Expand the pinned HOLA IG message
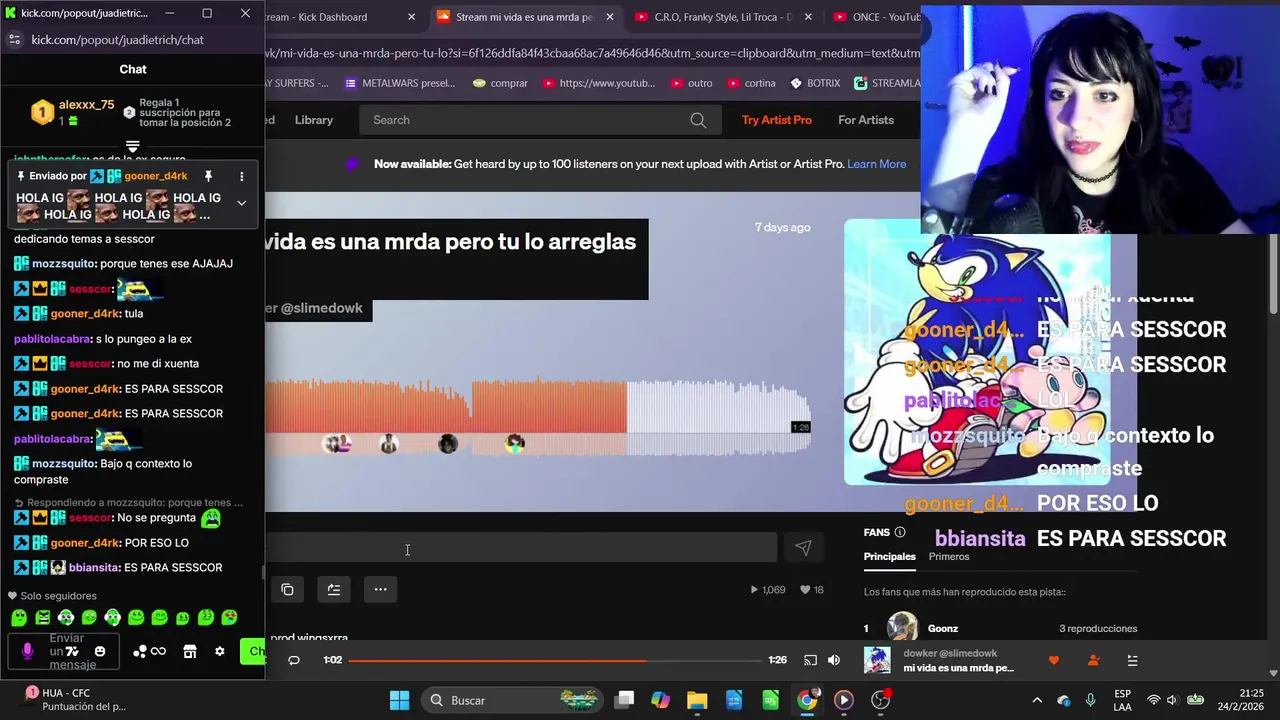This screenshot has width=1280, height=720. (241, 202)
